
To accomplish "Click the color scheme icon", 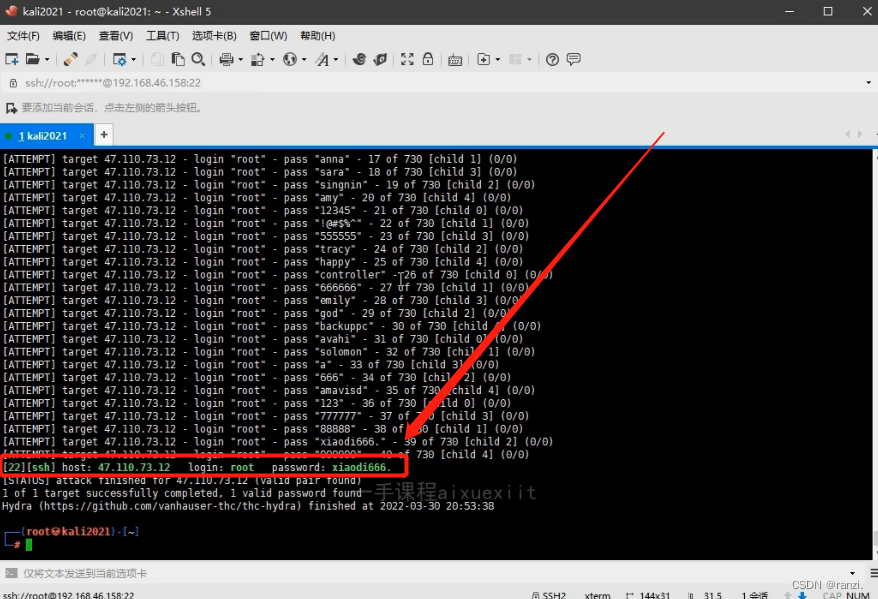I will click(x=258, y=59).
